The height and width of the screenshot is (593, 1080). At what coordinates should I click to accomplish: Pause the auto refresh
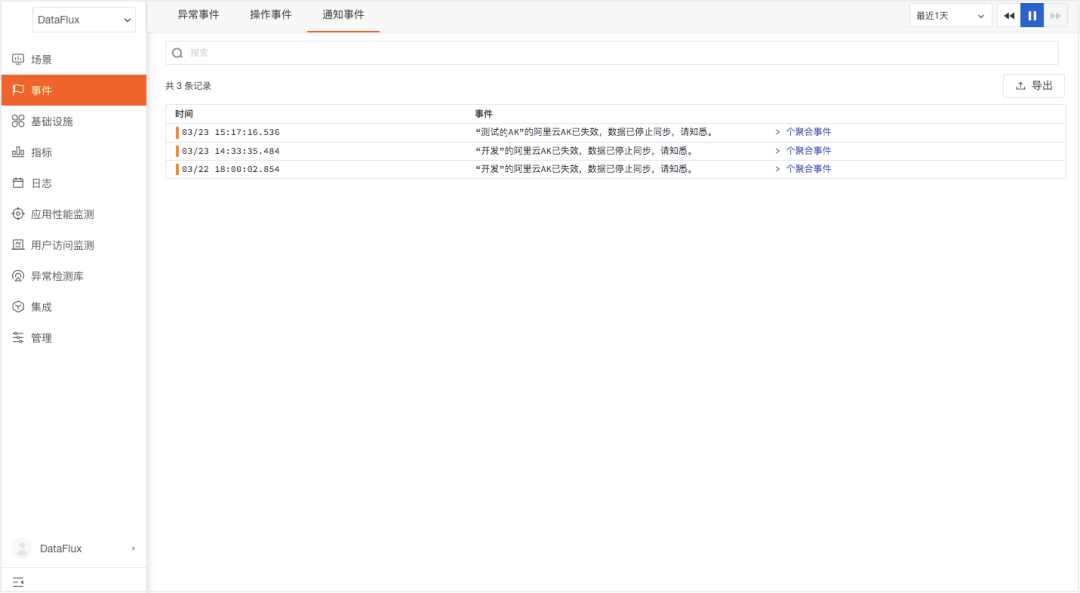point(1032,16)
